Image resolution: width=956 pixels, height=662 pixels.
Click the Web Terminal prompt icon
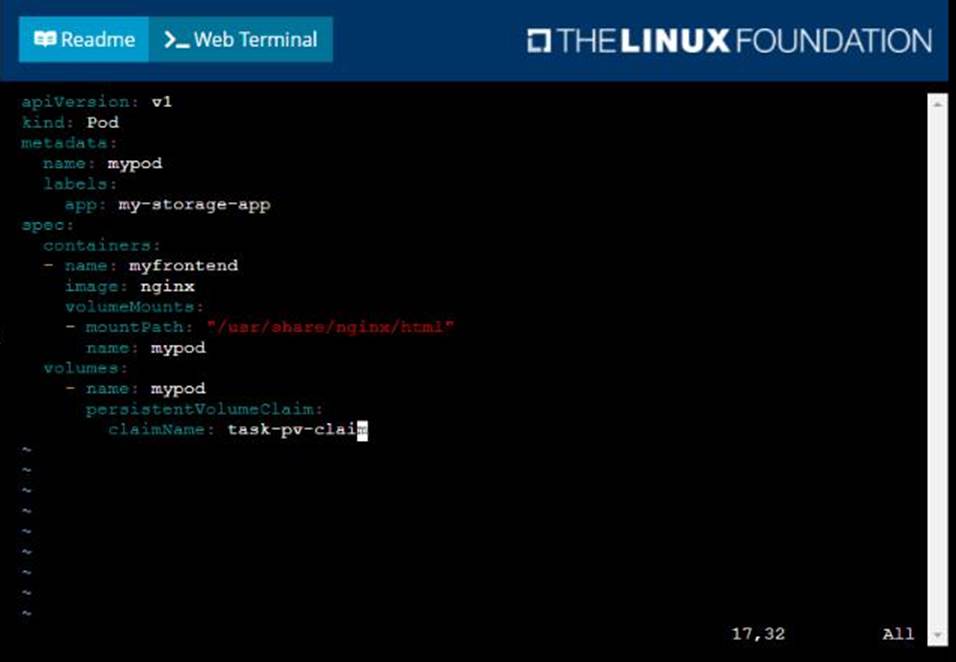pos(176,40)
